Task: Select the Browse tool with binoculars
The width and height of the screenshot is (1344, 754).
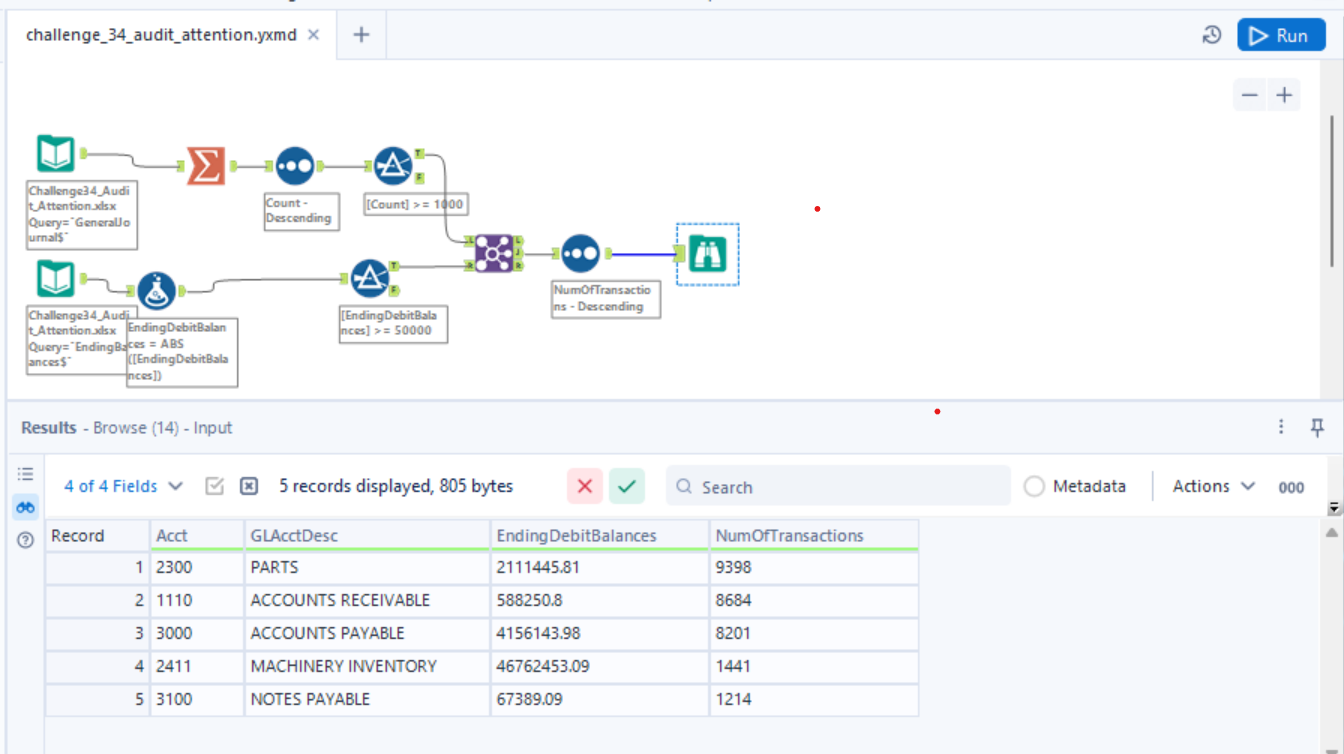Action: (x=707, y=255)
